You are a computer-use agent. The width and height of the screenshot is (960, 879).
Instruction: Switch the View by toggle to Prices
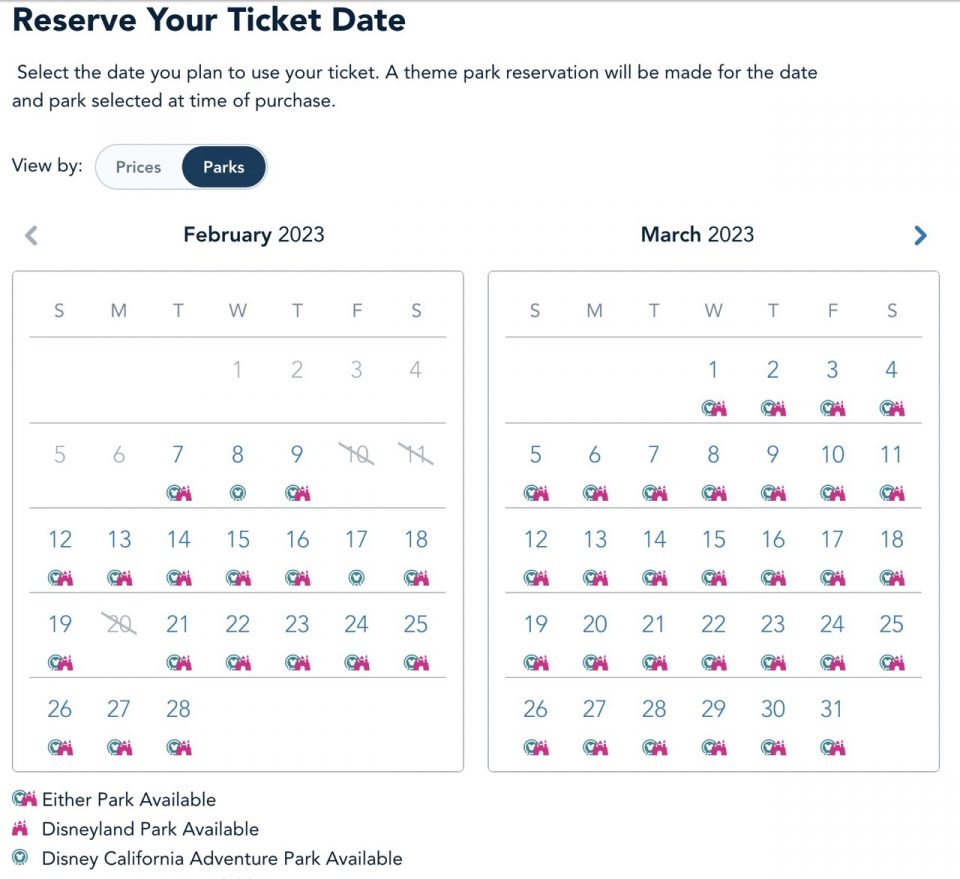click(x=137, y=167)
